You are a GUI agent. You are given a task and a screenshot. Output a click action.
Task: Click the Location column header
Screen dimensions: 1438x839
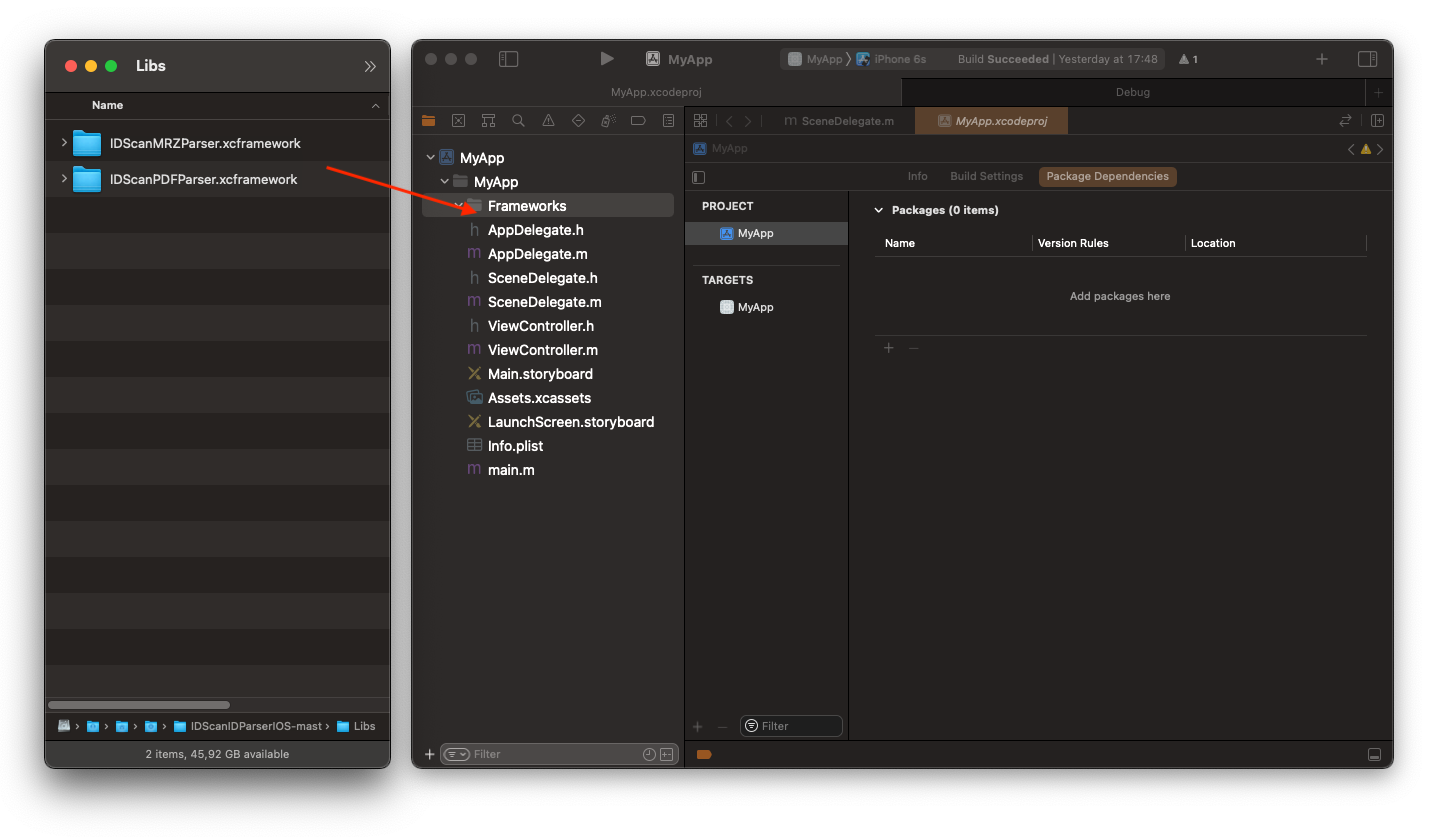(1213, 243)
